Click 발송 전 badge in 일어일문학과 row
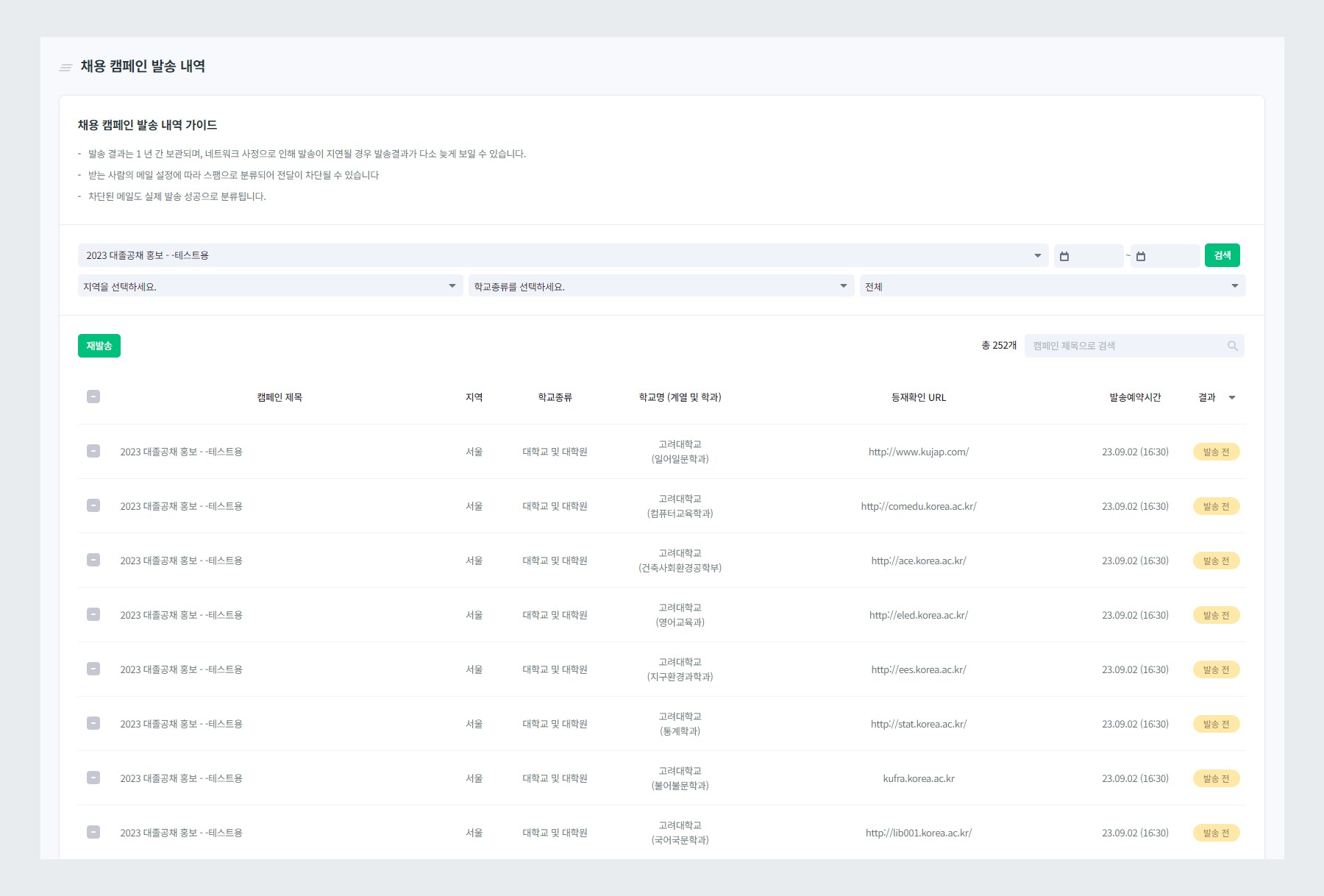The height and width of the screenshot is (896, 1324). pos(1217,452)
